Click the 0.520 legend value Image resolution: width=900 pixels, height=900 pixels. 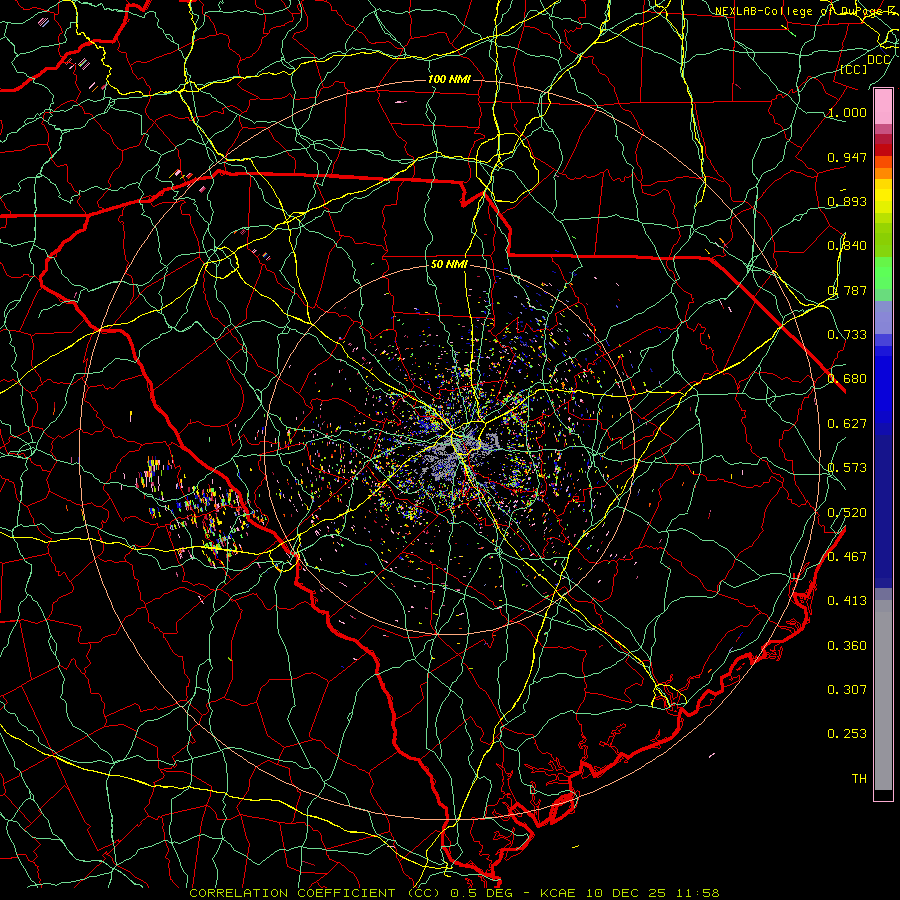(x=847, y=513)
